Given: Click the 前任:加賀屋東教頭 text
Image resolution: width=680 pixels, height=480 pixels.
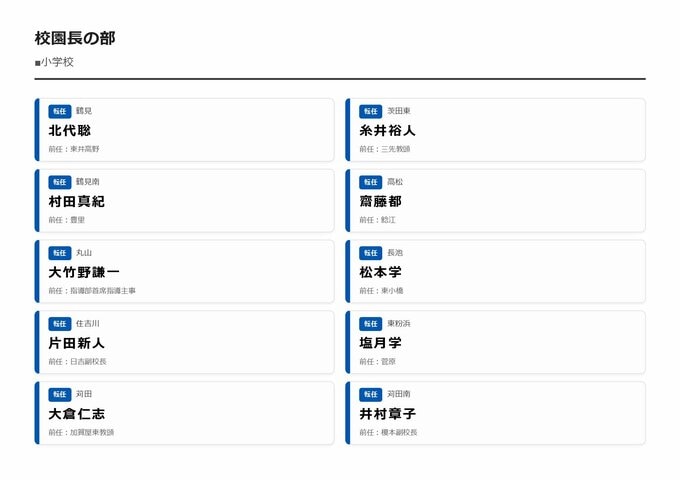Looking at the screenshot, I should click(81, 432).
